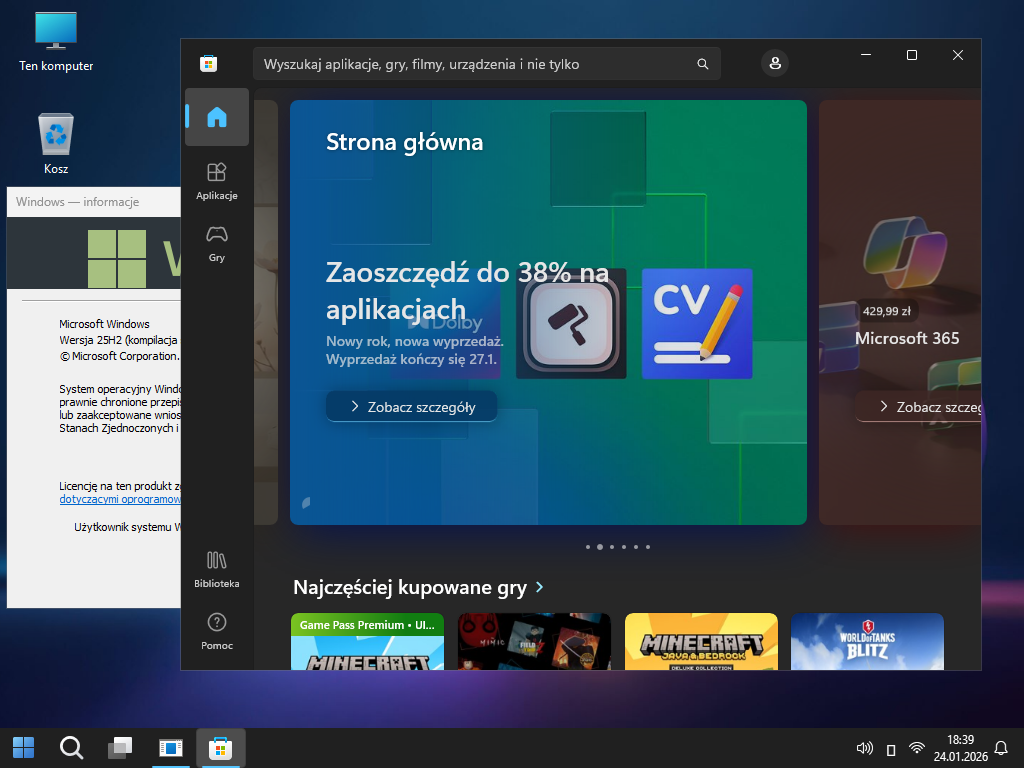The height and width of the screenshot is (768, 1024).
Task: Open the Windows Start menu
Action: [x=23, y=747]
